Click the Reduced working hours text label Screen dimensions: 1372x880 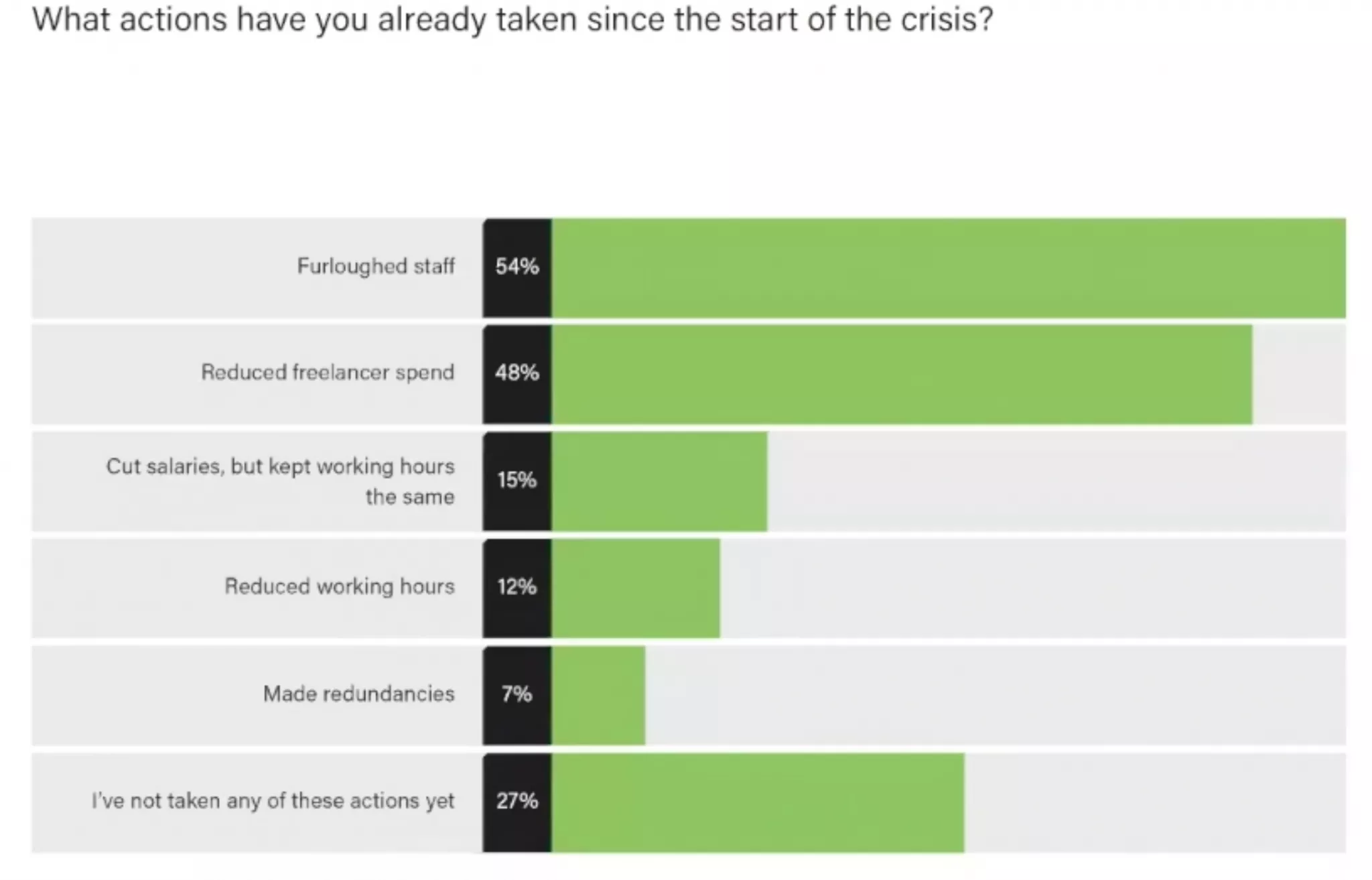click(340, 586)
